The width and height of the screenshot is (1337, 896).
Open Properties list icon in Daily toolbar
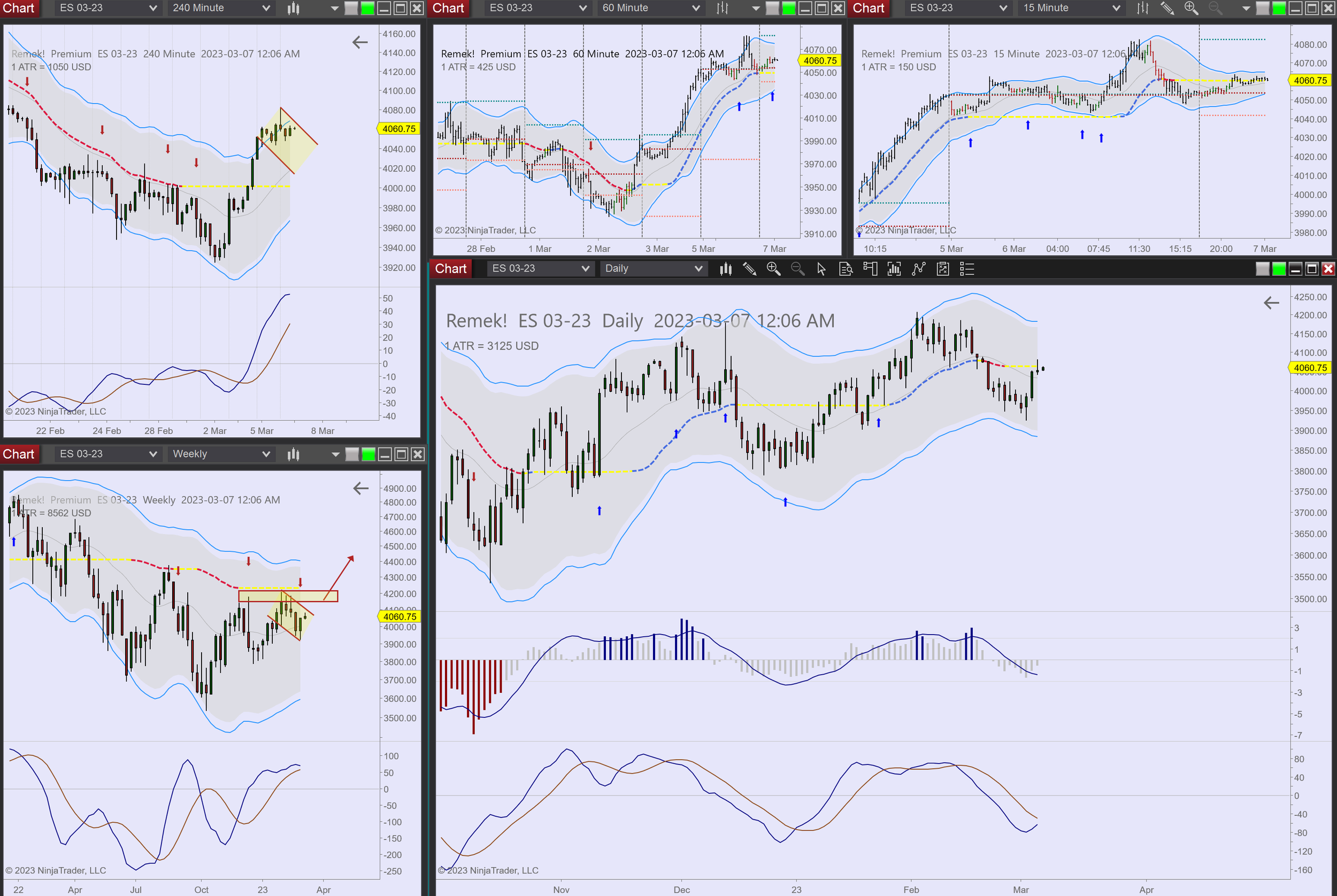(x=966, y=268)
